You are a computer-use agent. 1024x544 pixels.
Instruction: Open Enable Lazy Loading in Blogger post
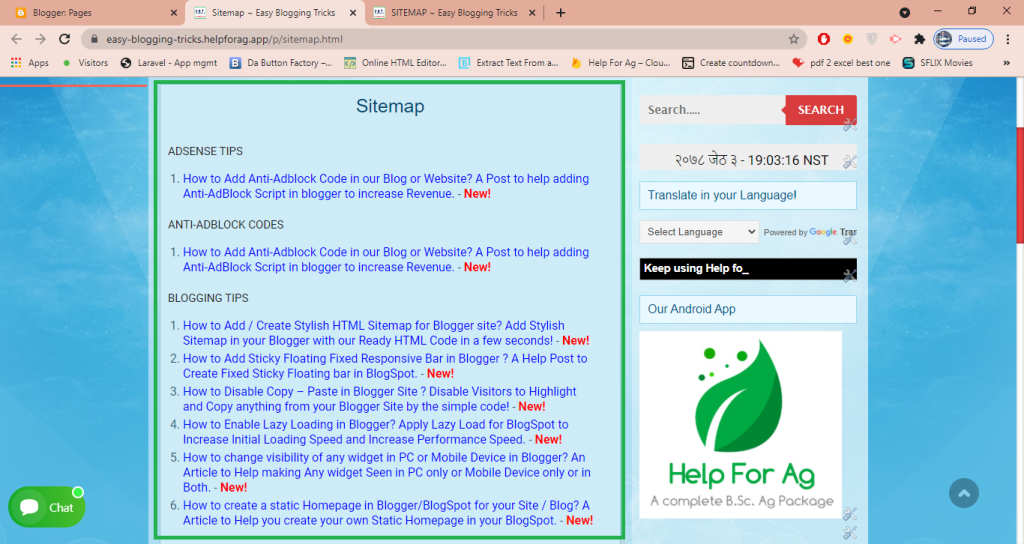point(376,432)
